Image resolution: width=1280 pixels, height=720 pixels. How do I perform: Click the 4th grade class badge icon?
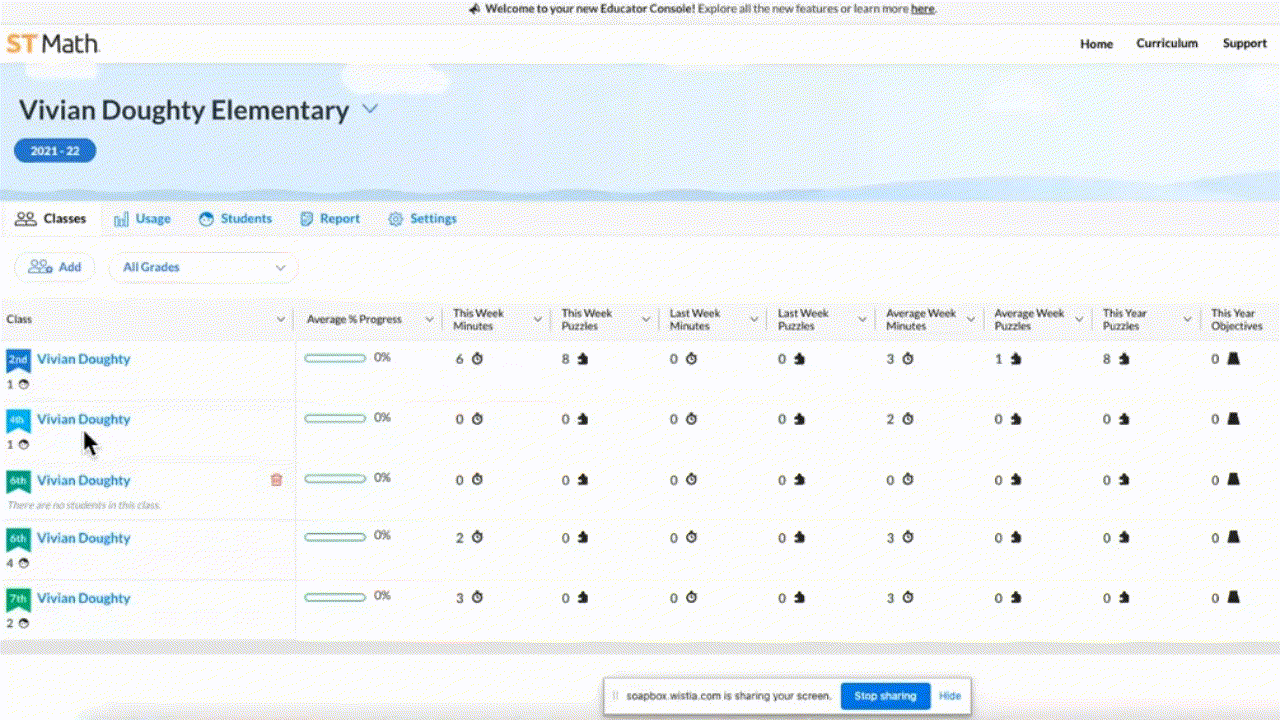pos(18,420)
